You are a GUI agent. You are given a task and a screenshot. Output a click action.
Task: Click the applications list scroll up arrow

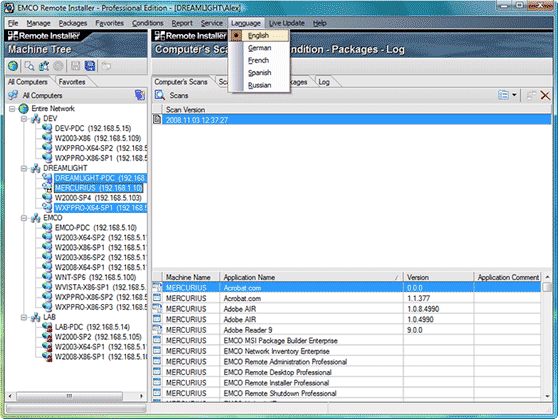click(547, 277)
